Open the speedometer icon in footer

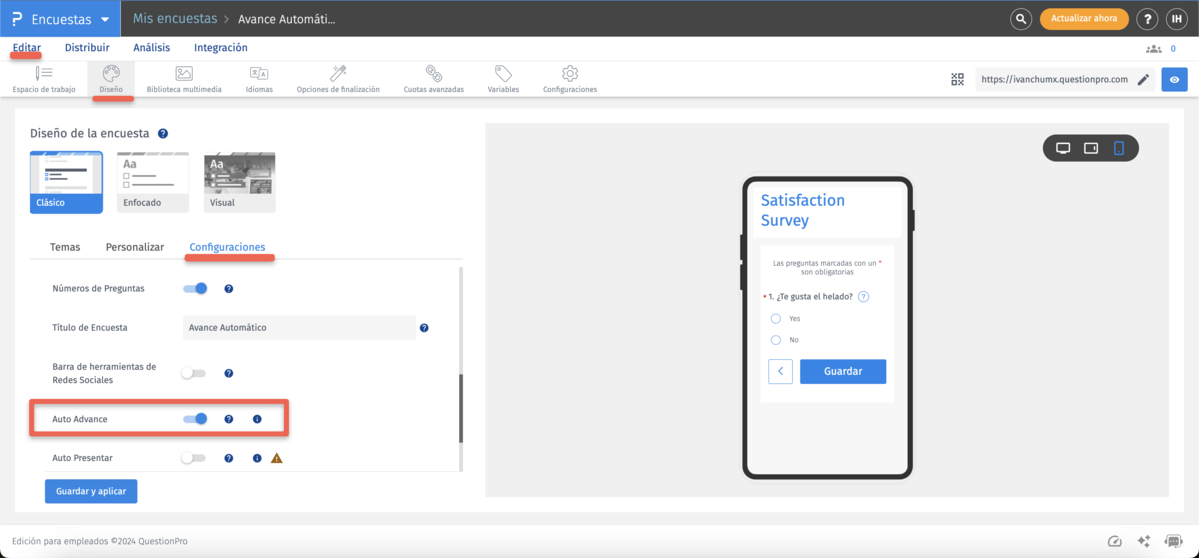[1115, 541]
